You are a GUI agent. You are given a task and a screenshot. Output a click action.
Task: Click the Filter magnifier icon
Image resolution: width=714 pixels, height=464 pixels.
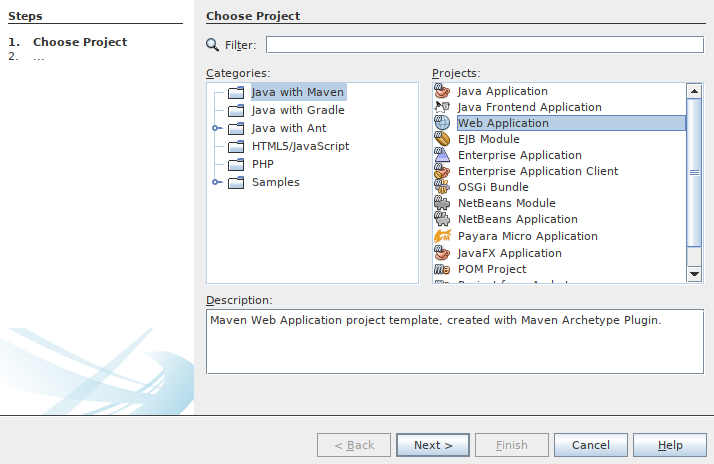click(x=212, y=45)
